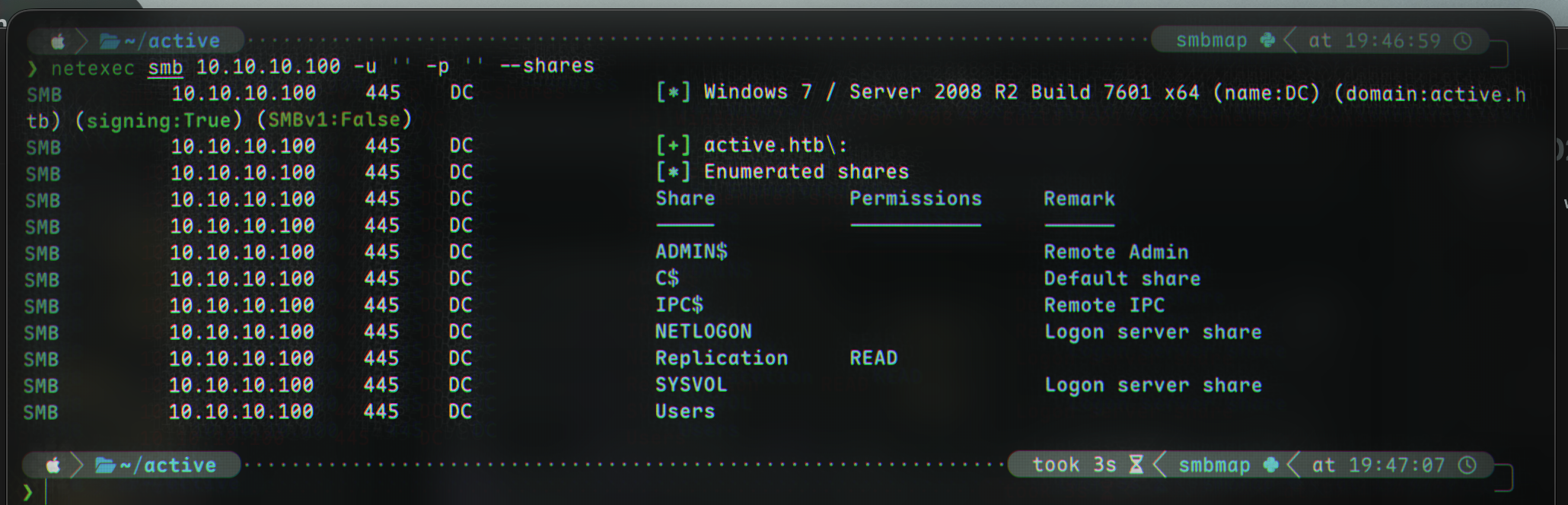Image resolution: width=1568 pixels, height=505 pixels.
Task: Click the Apple logo in the bottom prompt
Action: pos(53,465)
